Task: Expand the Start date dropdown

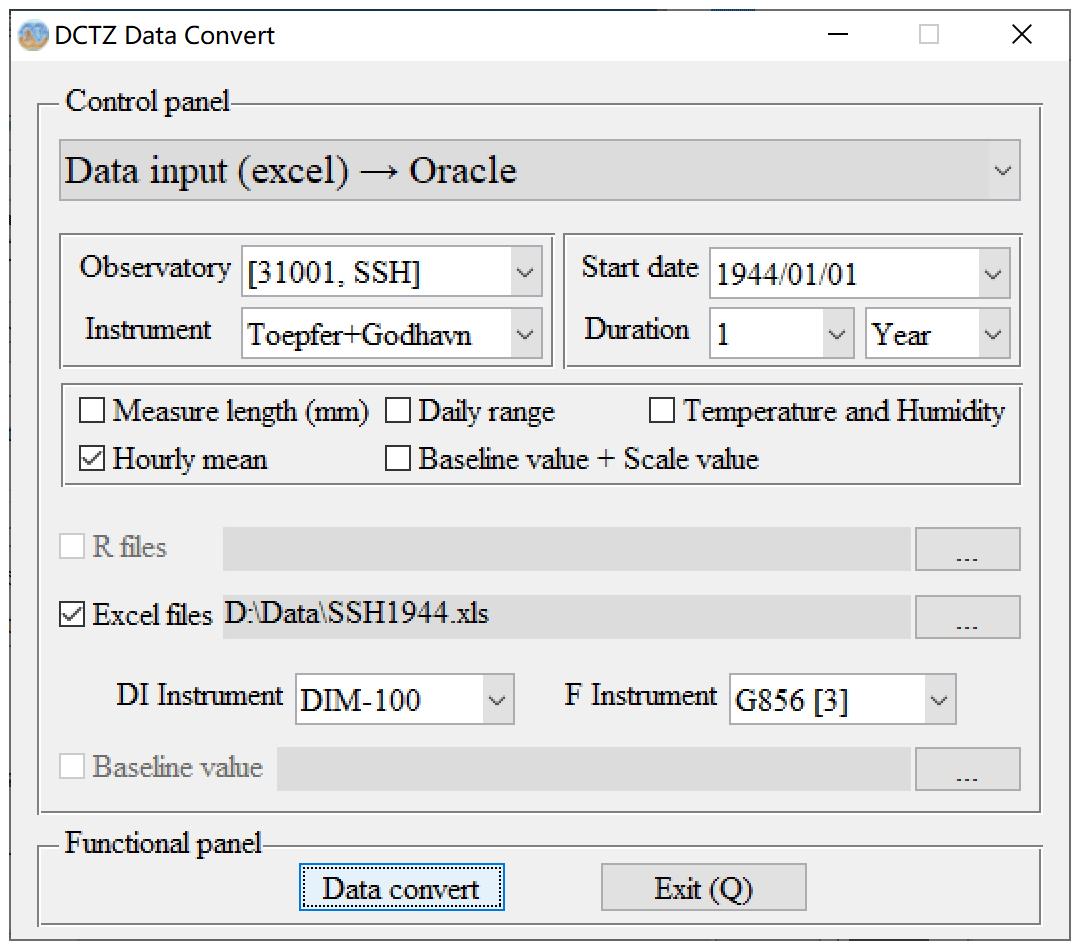Action: [x=992, y=273]
